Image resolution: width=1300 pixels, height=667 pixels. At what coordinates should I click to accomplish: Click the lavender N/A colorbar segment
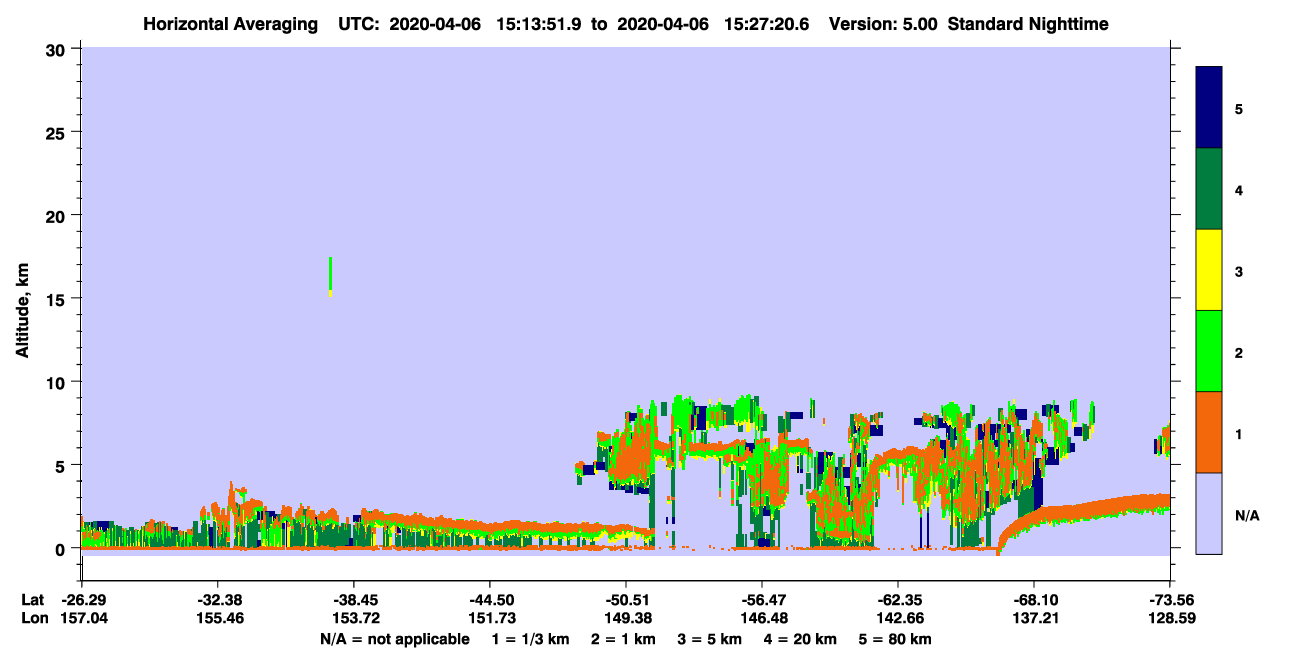tap(1209, 513)
